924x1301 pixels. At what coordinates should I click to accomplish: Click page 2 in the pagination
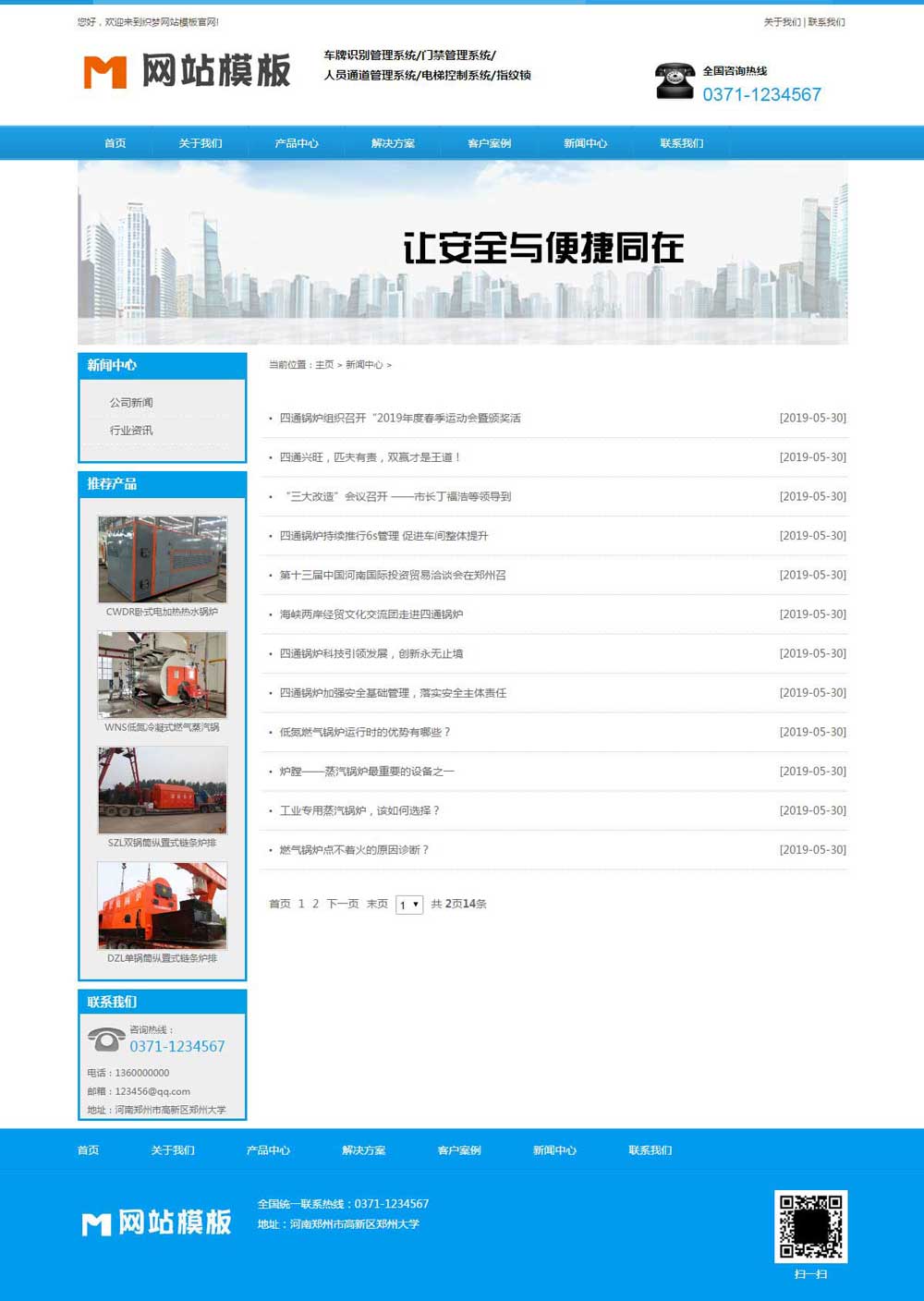tap(314, 905)
